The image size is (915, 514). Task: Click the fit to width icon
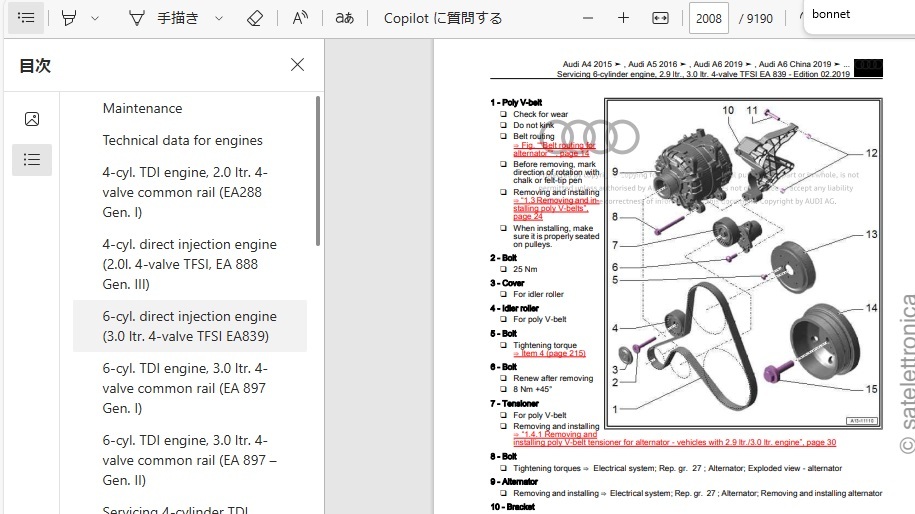[660, 18]
